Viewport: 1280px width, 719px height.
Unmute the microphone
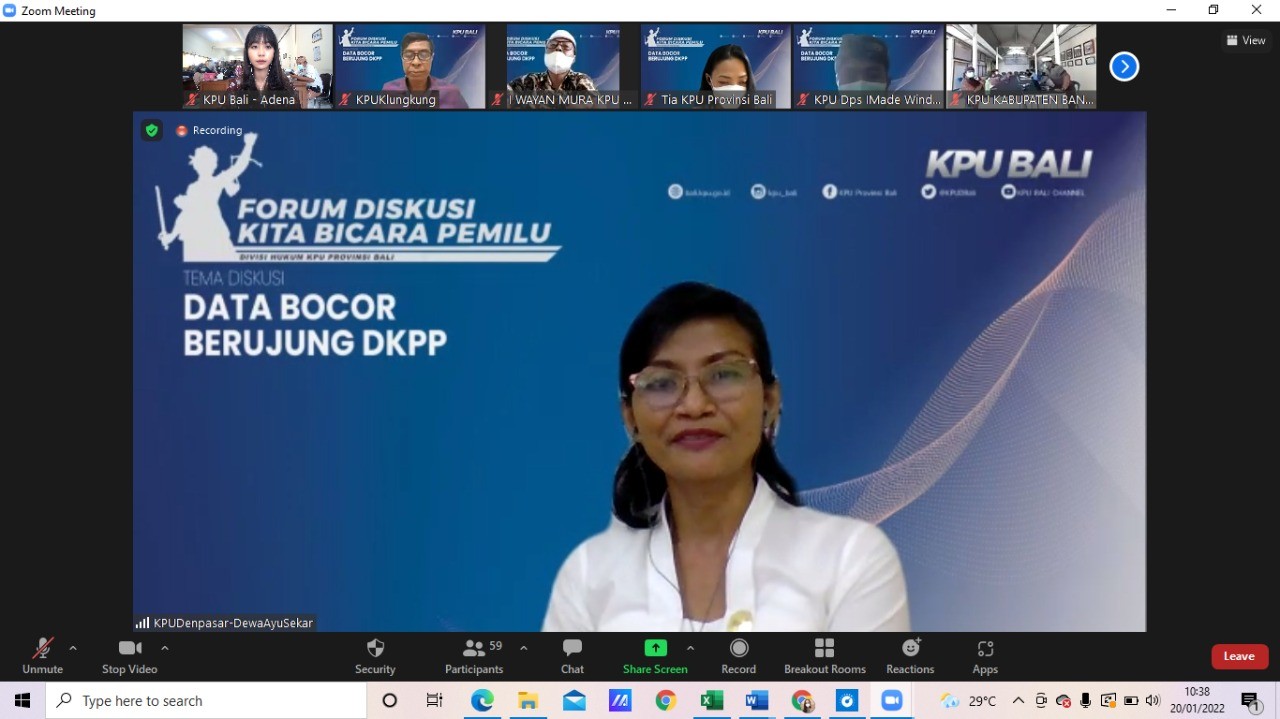(42, 656)
